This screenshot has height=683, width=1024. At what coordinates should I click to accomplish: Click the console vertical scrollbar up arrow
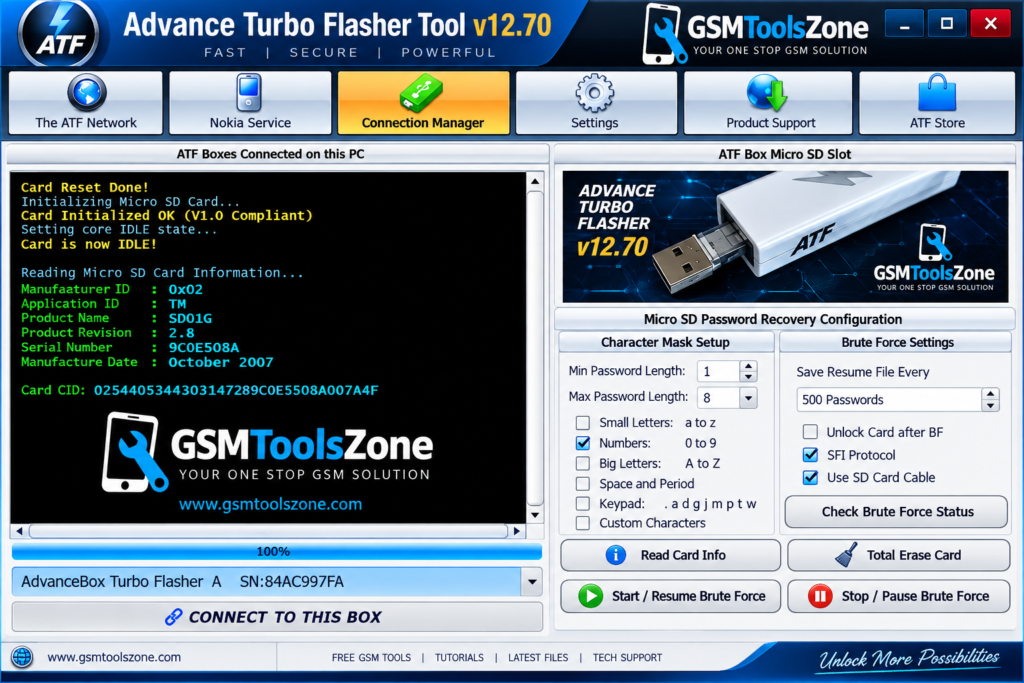(x=535, y=182)
